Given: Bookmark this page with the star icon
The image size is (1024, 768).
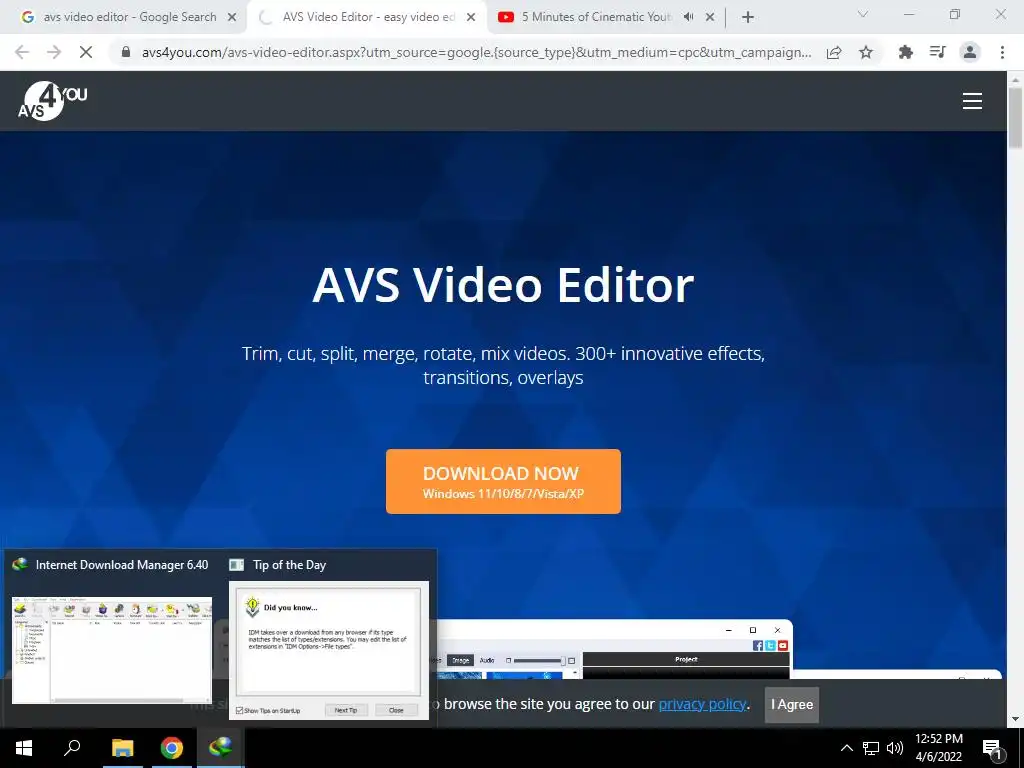Looking at the screenshot, I should (866, 52).
